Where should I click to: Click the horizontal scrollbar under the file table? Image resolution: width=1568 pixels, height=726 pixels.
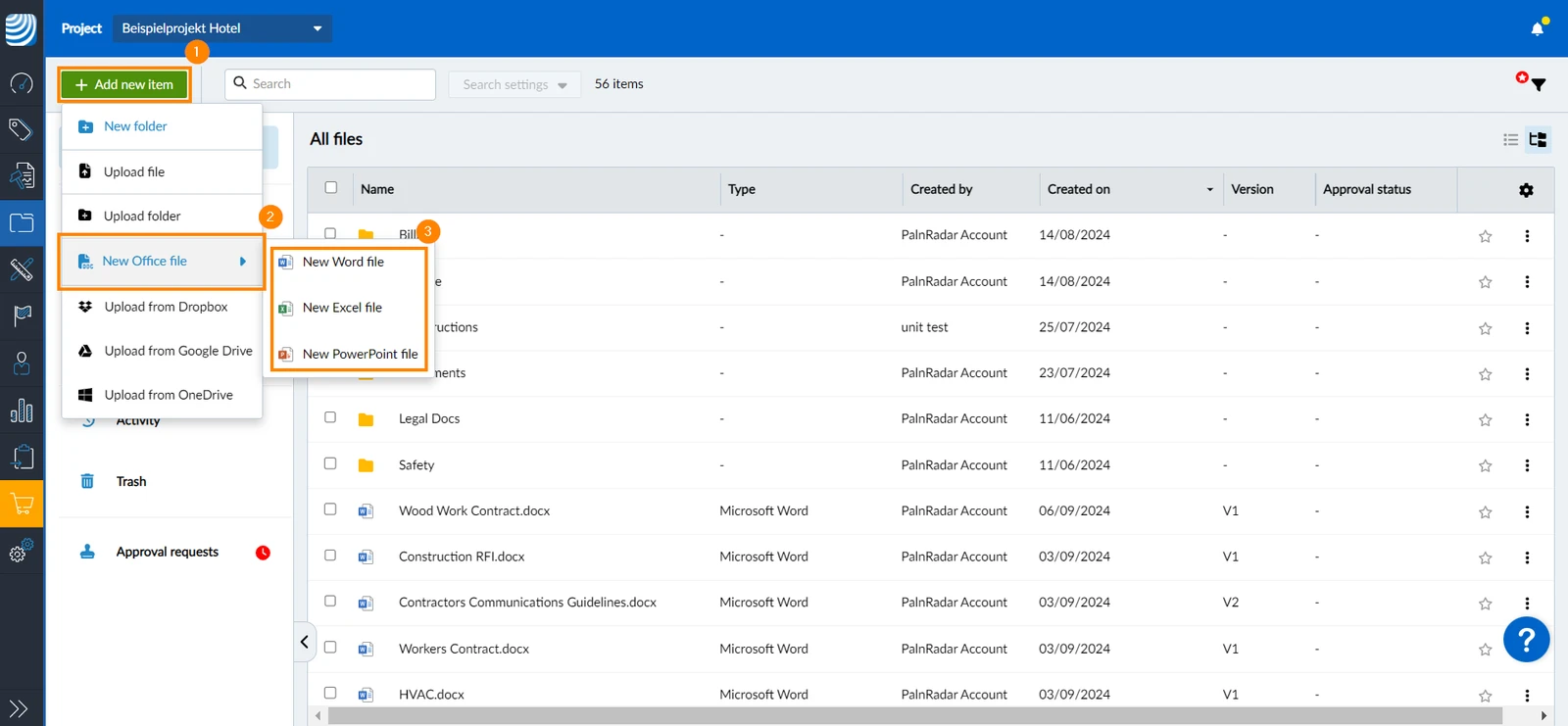coord(915,716)
